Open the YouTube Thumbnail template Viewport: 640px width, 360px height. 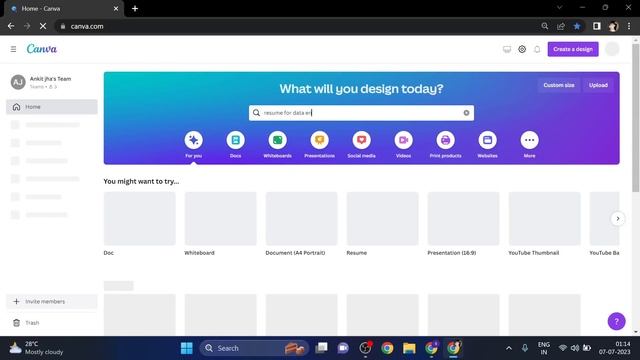(544, 219)
